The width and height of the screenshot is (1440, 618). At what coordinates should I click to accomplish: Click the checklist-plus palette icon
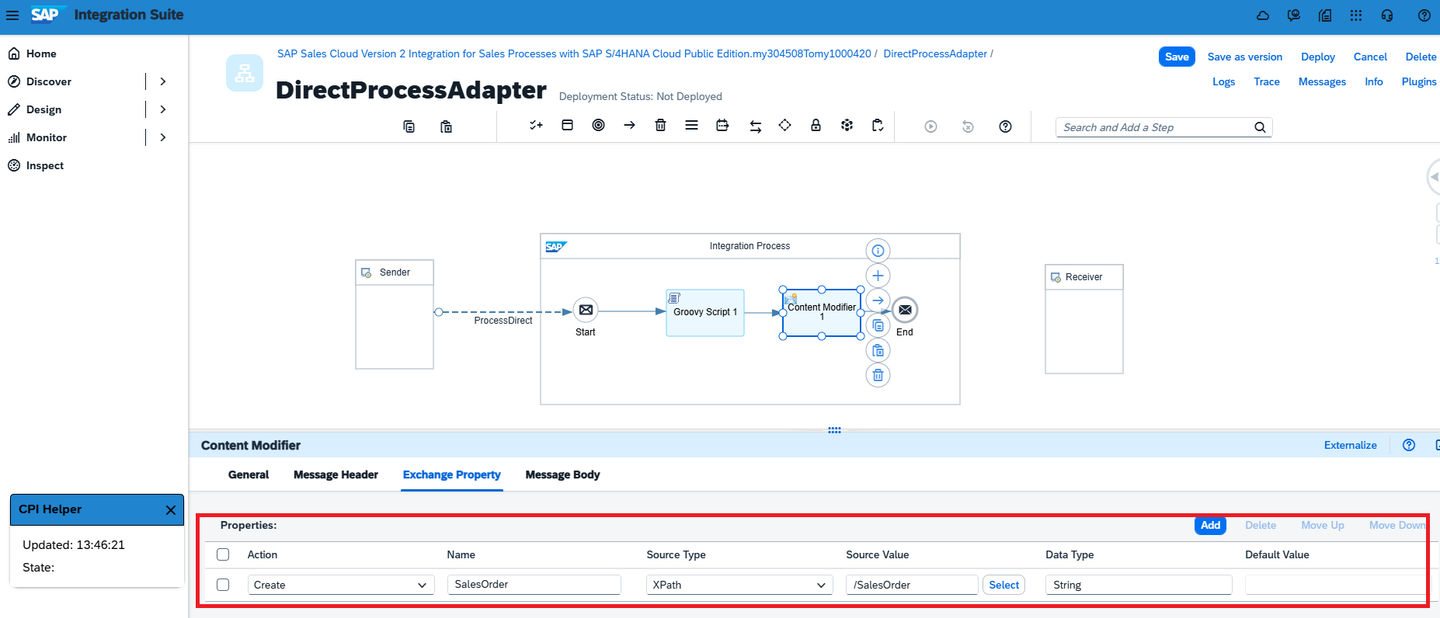tap(536, 125)
